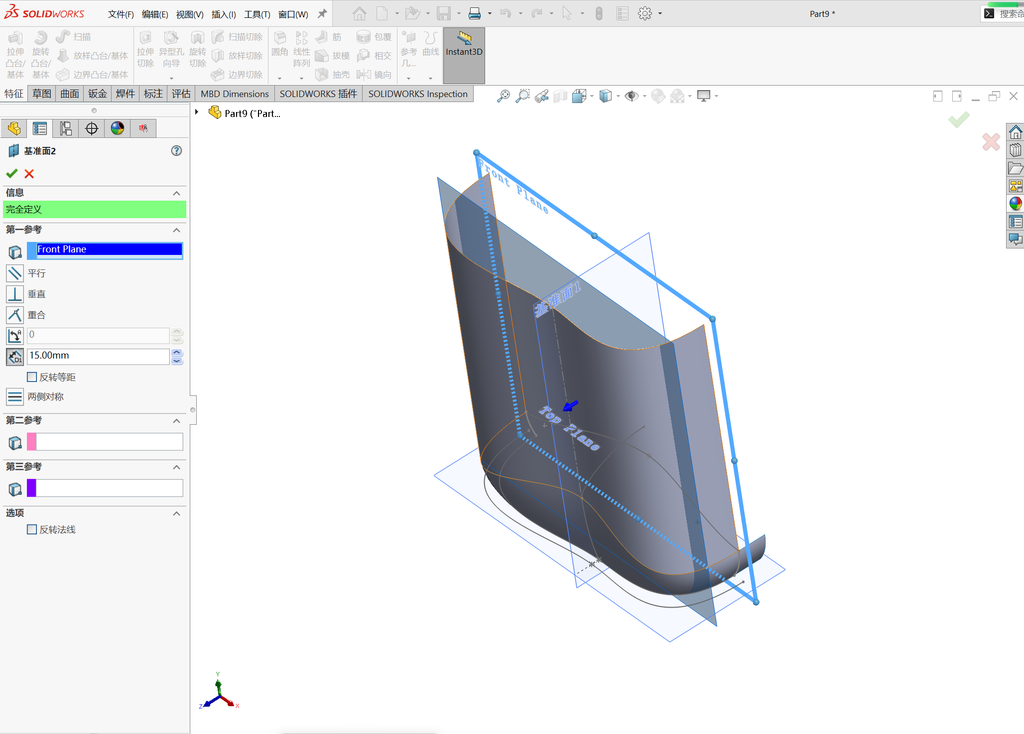
Task: Collapse the 第一参考 section
Action: [x=176, y=230]
